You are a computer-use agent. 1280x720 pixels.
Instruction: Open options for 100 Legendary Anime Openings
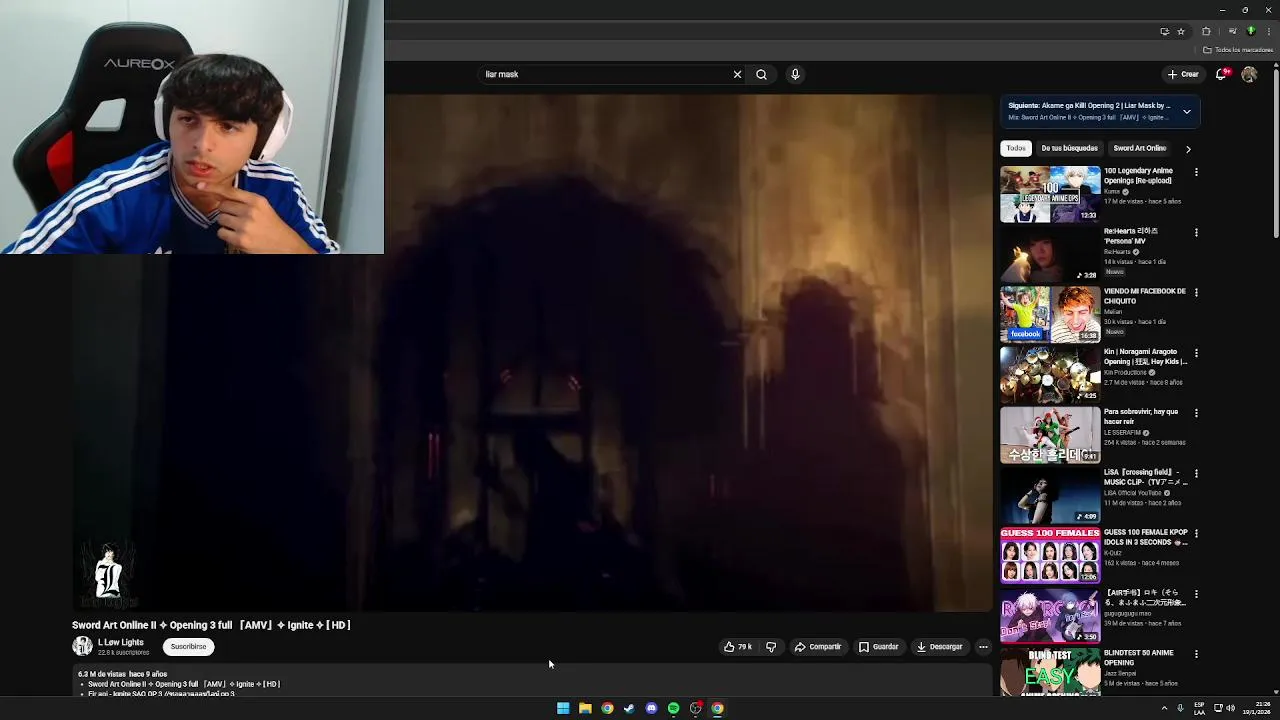click(1196, 172)
